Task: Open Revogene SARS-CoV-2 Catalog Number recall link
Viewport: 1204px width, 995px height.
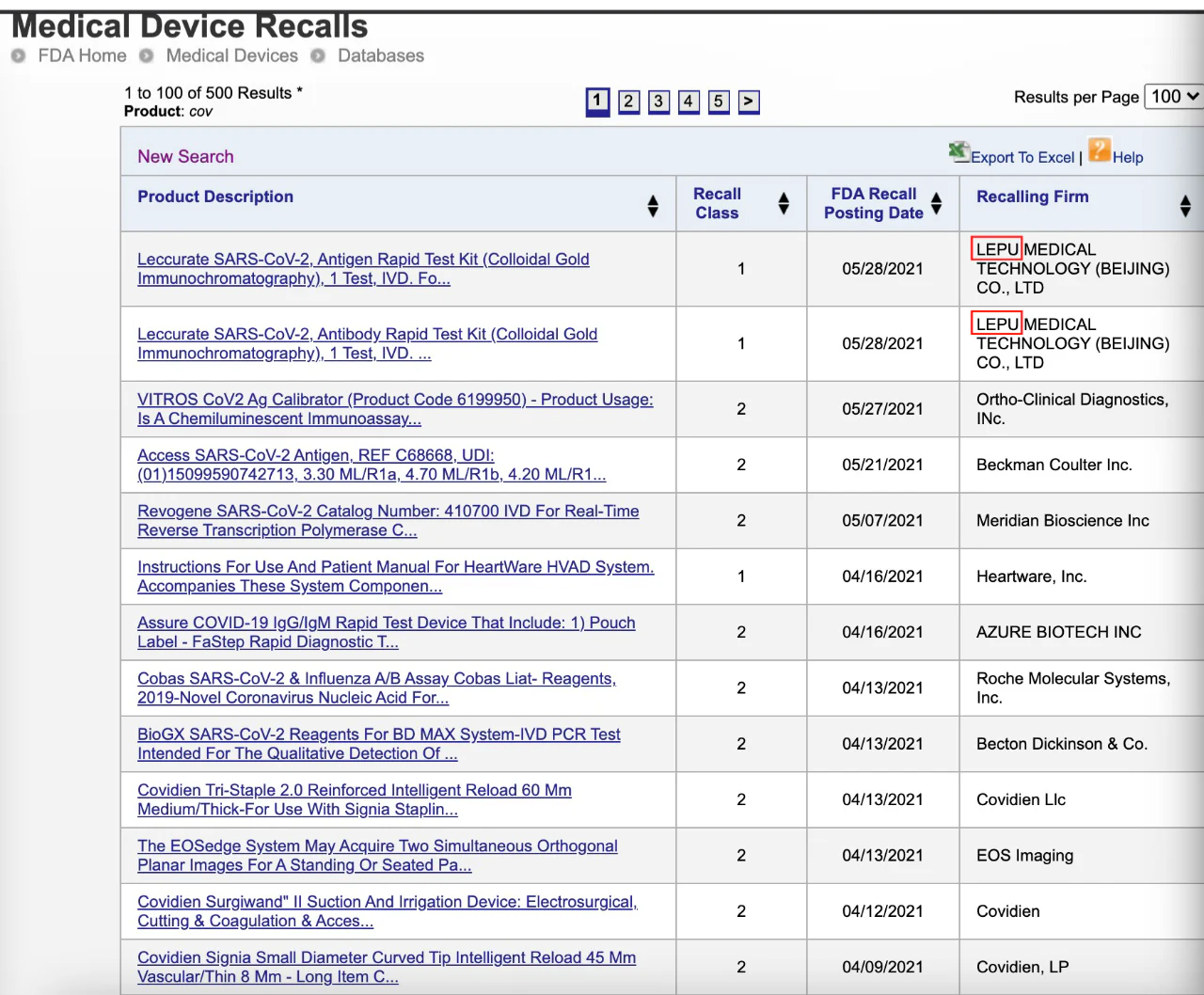Action: tap(388, 520)
